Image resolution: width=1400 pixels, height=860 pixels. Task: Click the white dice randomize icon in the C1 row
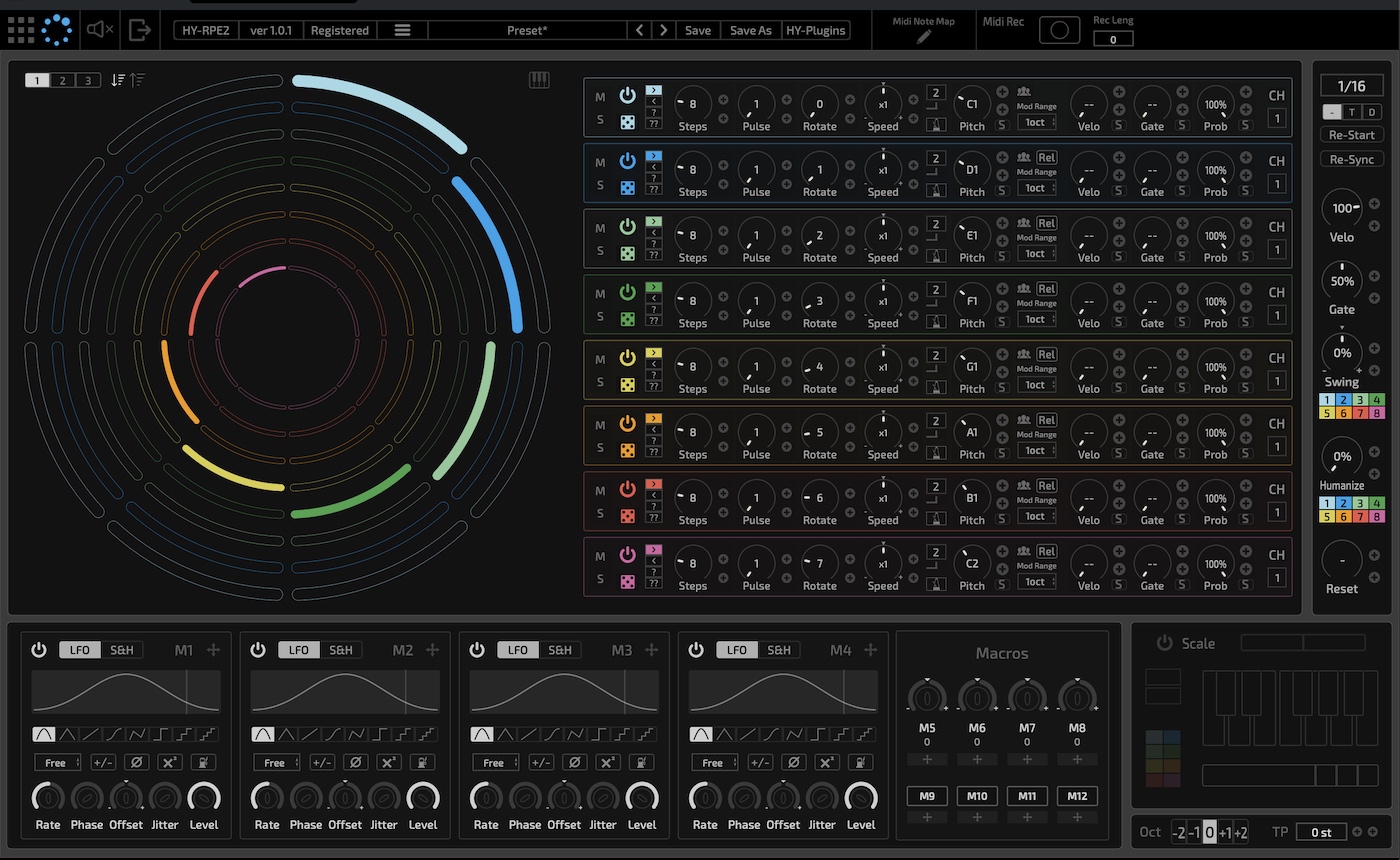coord(627,121)
